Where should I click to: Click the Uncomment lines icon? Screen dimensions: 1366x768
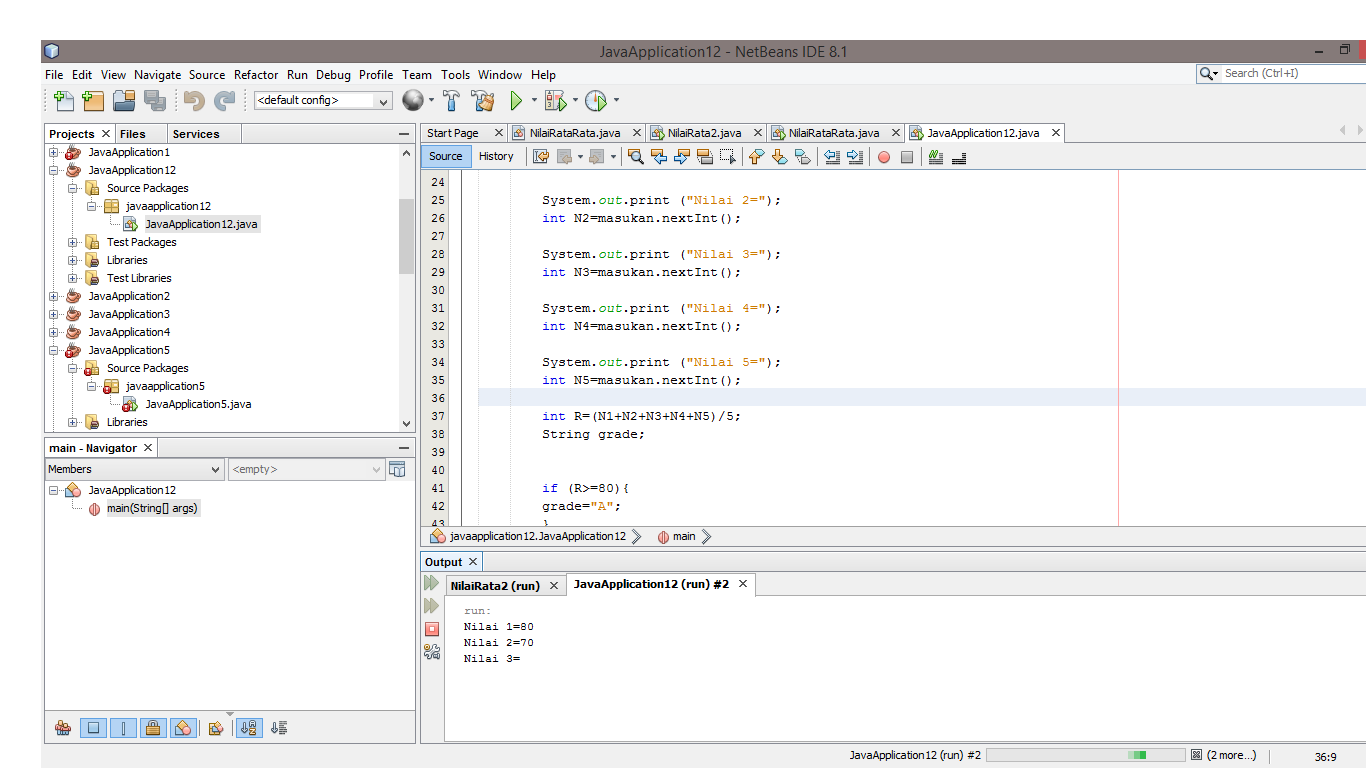pyautogui.click(x=959, y=156)
